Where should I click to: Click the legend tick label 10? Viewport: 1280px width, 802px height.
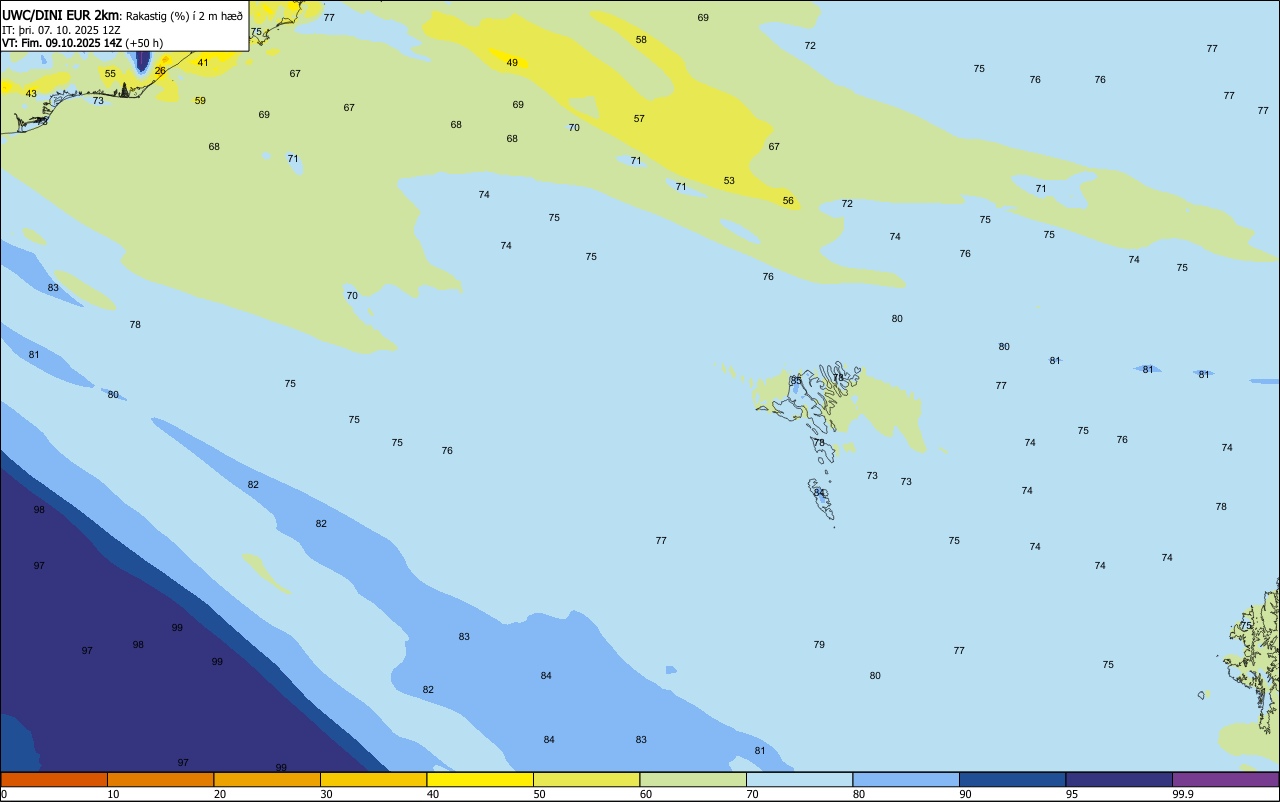pyautogui.click(x=113, y=794)
